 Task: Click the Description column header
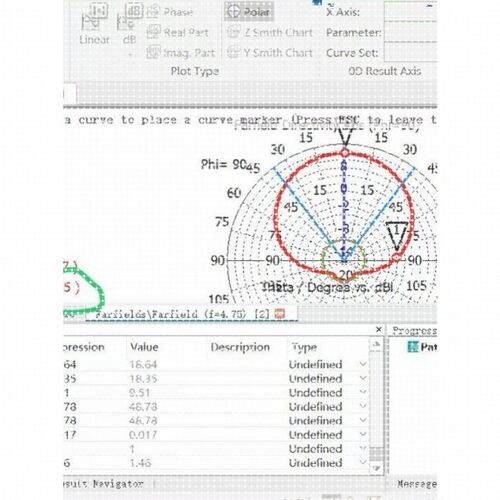(240, 347)
